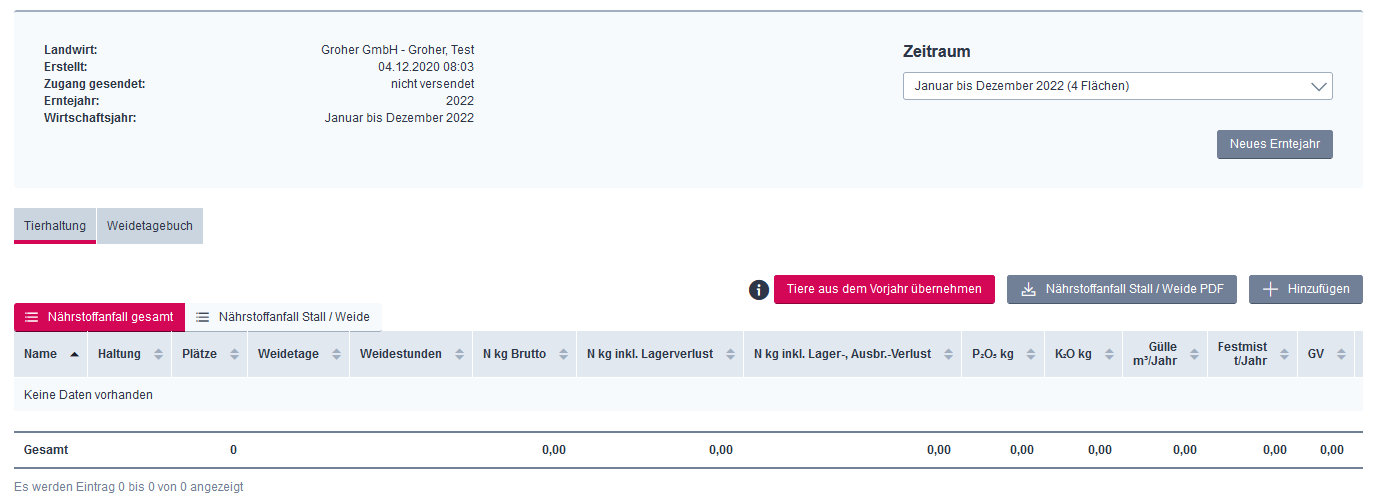The height and width of the screenshot is (504, 1375).
Task: Click Tiere aus dem Vorjahr übernehmen
Action: 884,289
